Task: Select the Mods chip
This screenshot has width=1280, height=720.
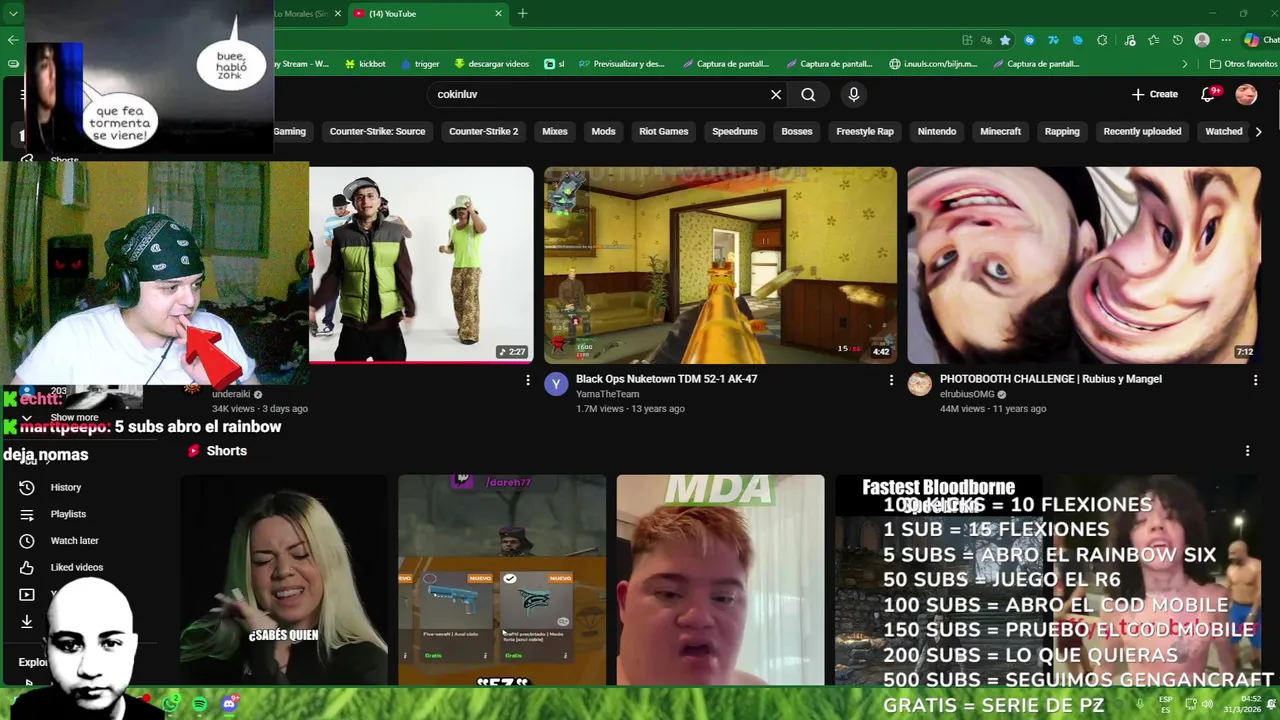Action: (x=603, y=131)
